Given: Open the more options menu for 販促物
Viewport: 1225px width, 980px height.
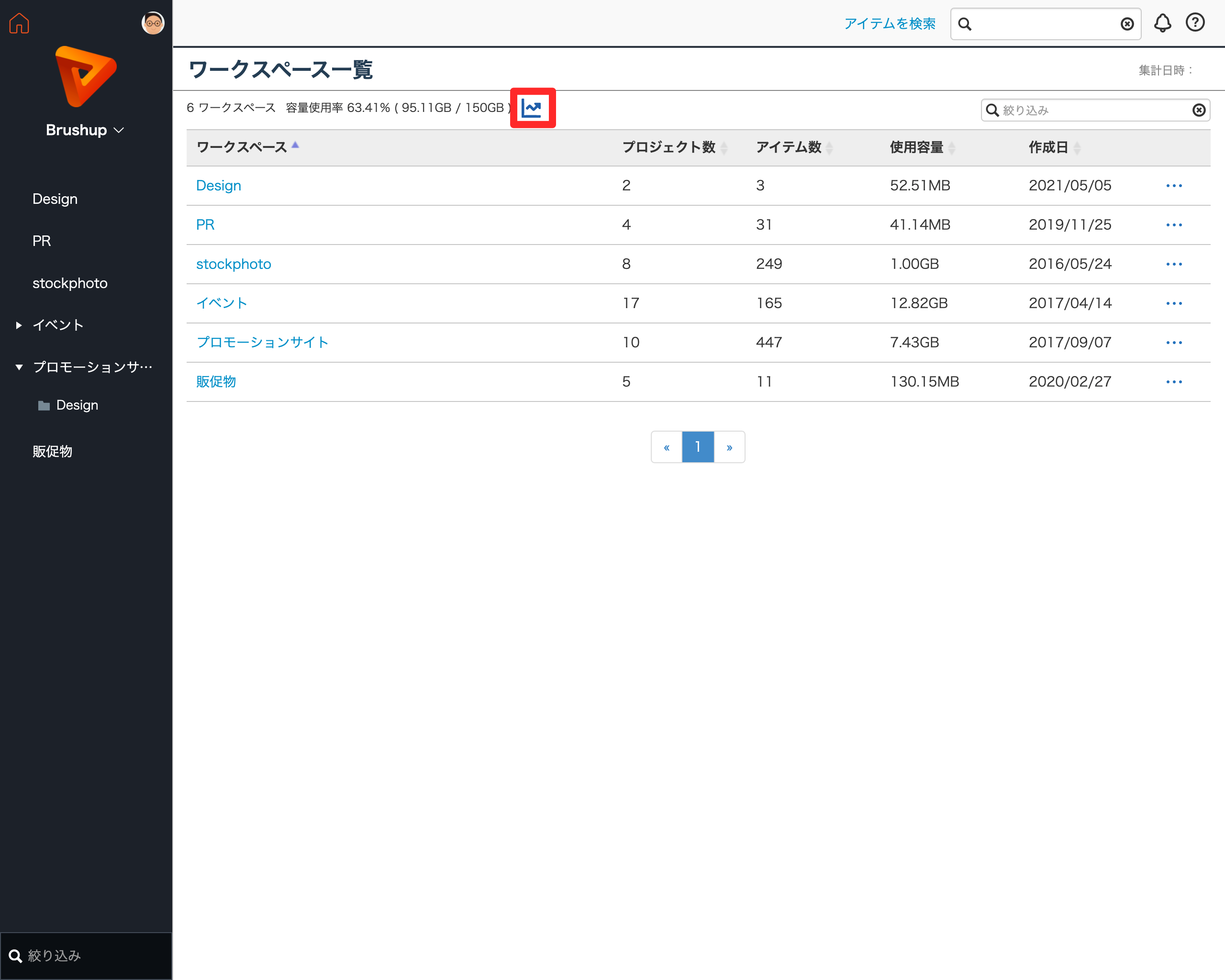Looking at the screenshot, I should point(1173,382).
